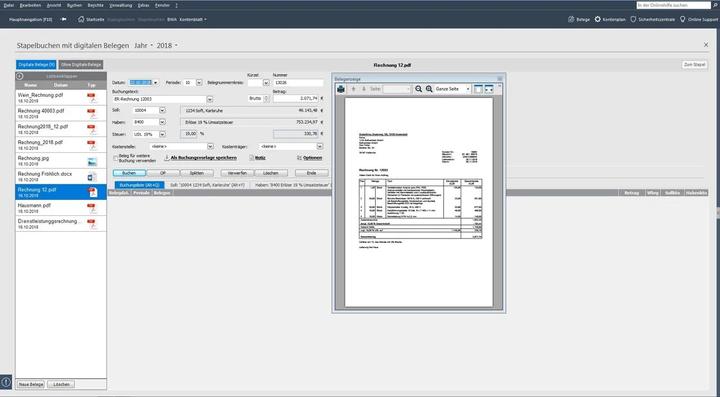Click the search magnifier in the help box

(715, 5)
